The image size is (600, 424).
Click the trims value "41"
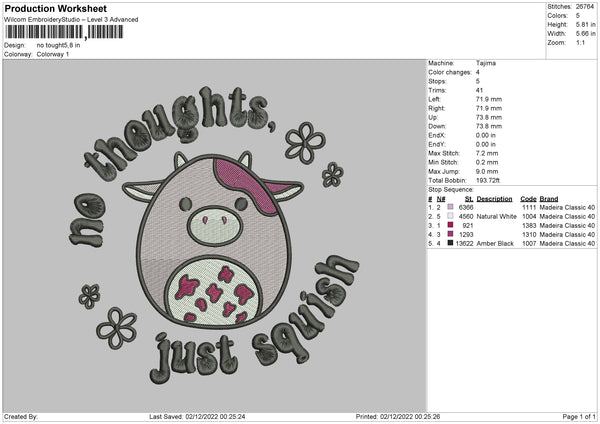pos(479,90)
